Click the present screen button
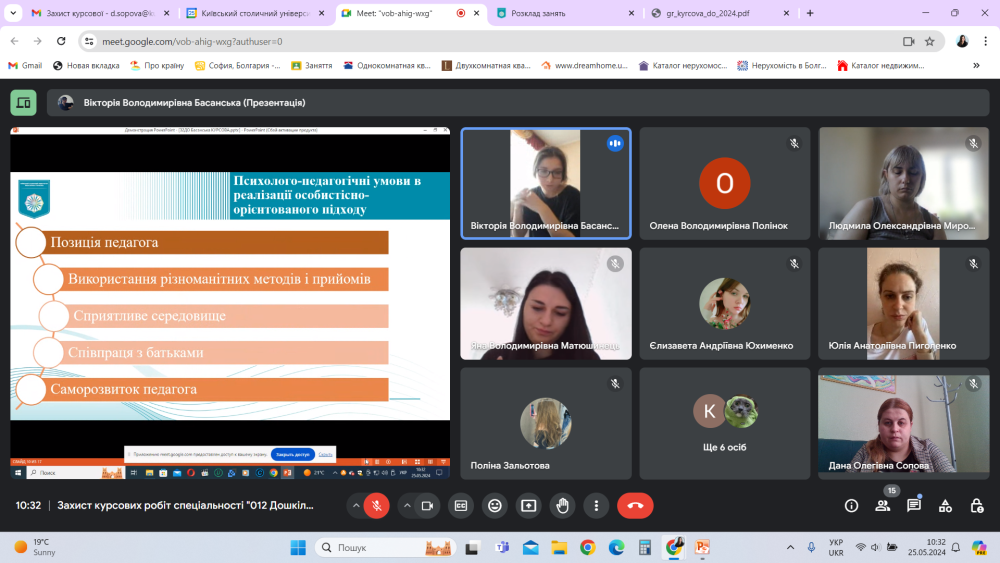 529,506
